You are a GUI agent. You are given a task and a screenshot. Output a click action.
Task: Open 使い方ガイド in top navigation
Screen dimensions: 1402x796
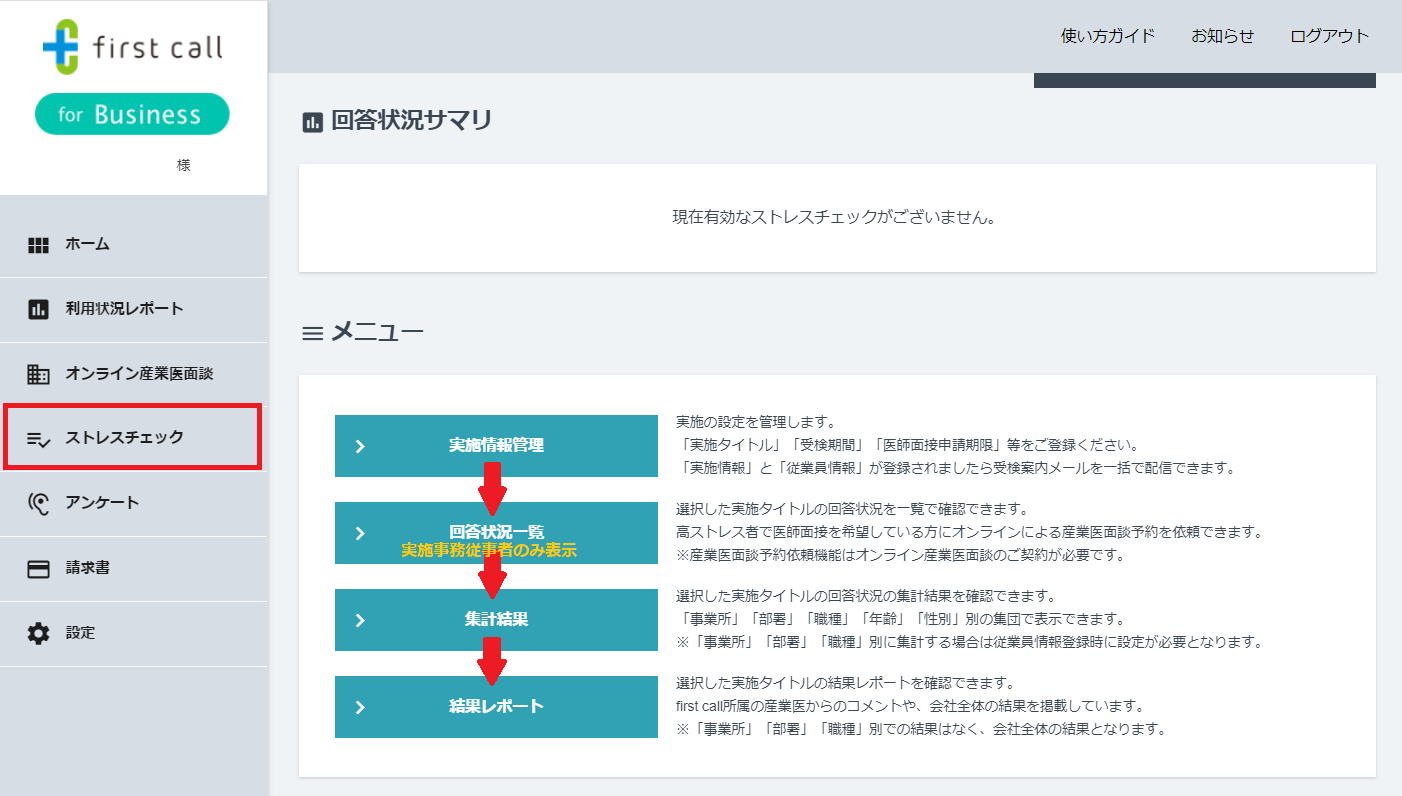[1107, 36]
